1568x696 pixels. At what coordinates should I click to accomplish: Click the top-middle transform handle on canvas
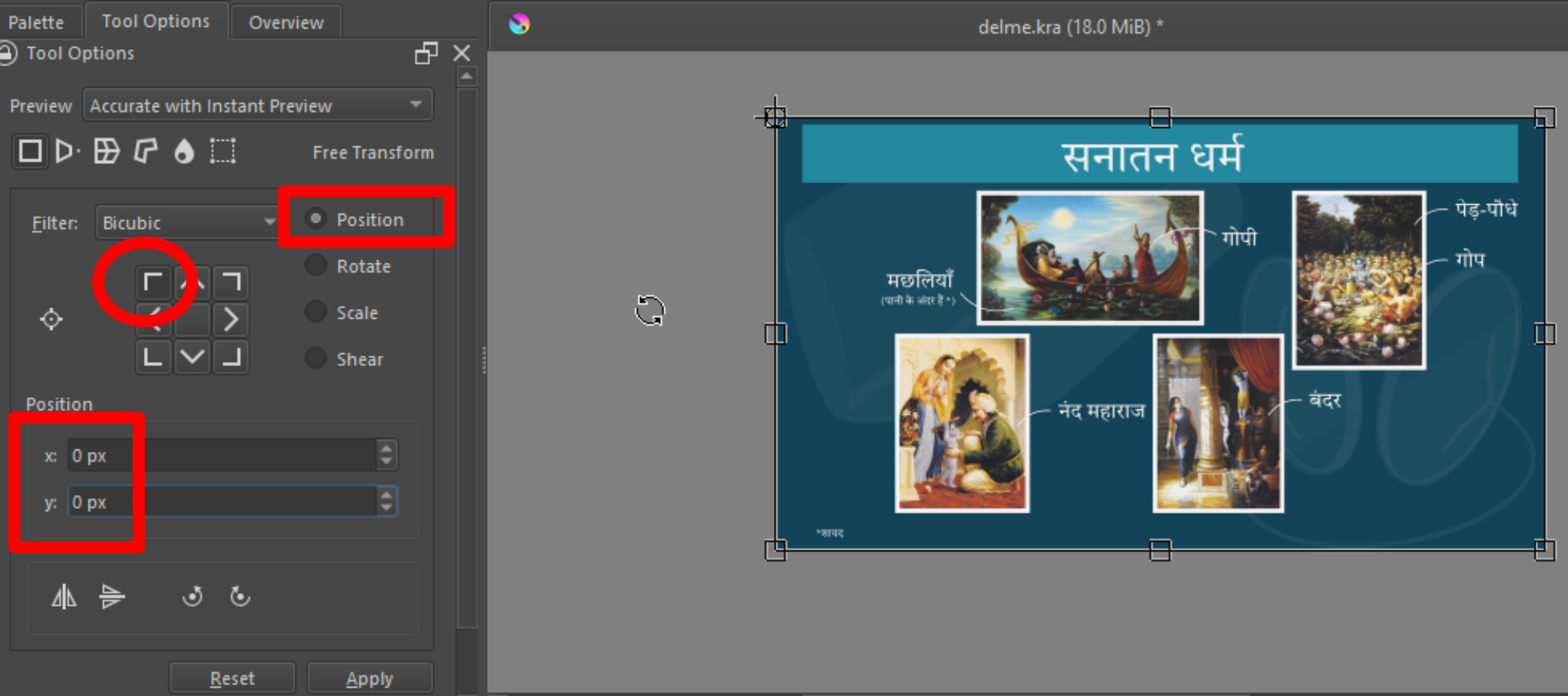pyautogui.click(x=1160, y=117)
